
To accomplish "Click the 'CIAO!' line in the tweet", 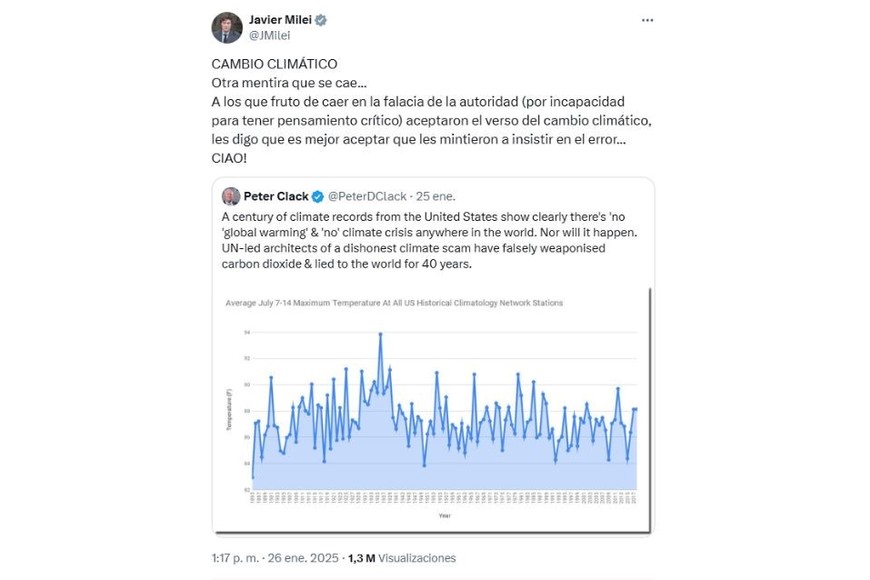I will pyautogui.click(x=231, y=159).
